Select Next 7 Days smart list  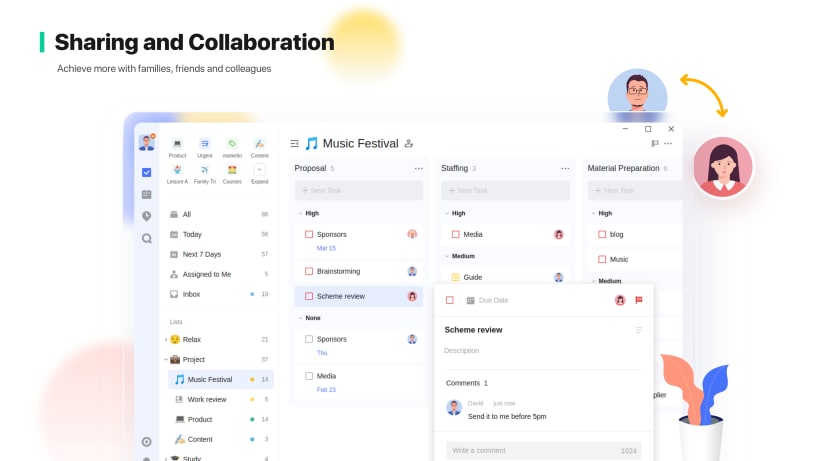click(x=219, y=254)
